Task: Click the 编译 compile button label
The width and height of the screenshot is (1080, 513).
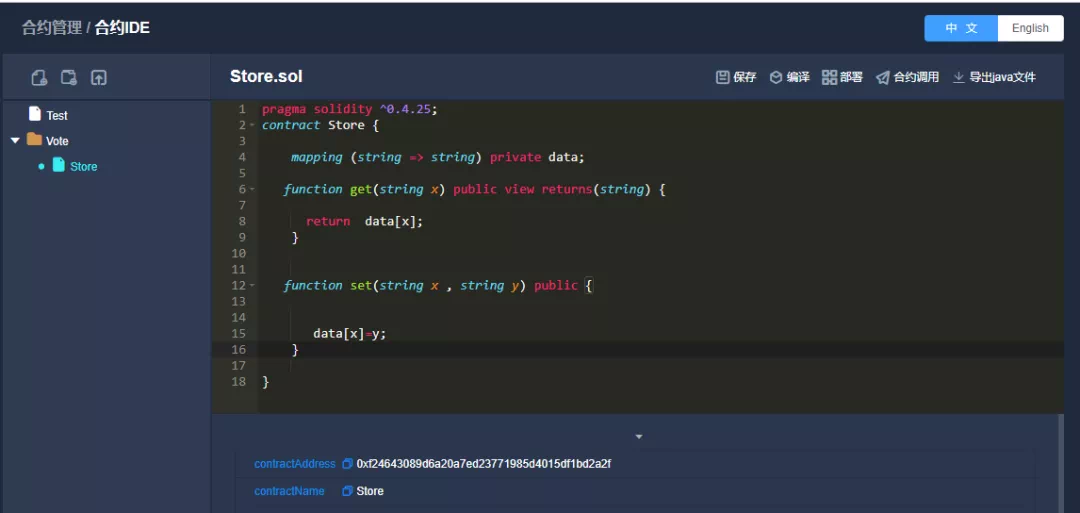Action: pos(798,77)
